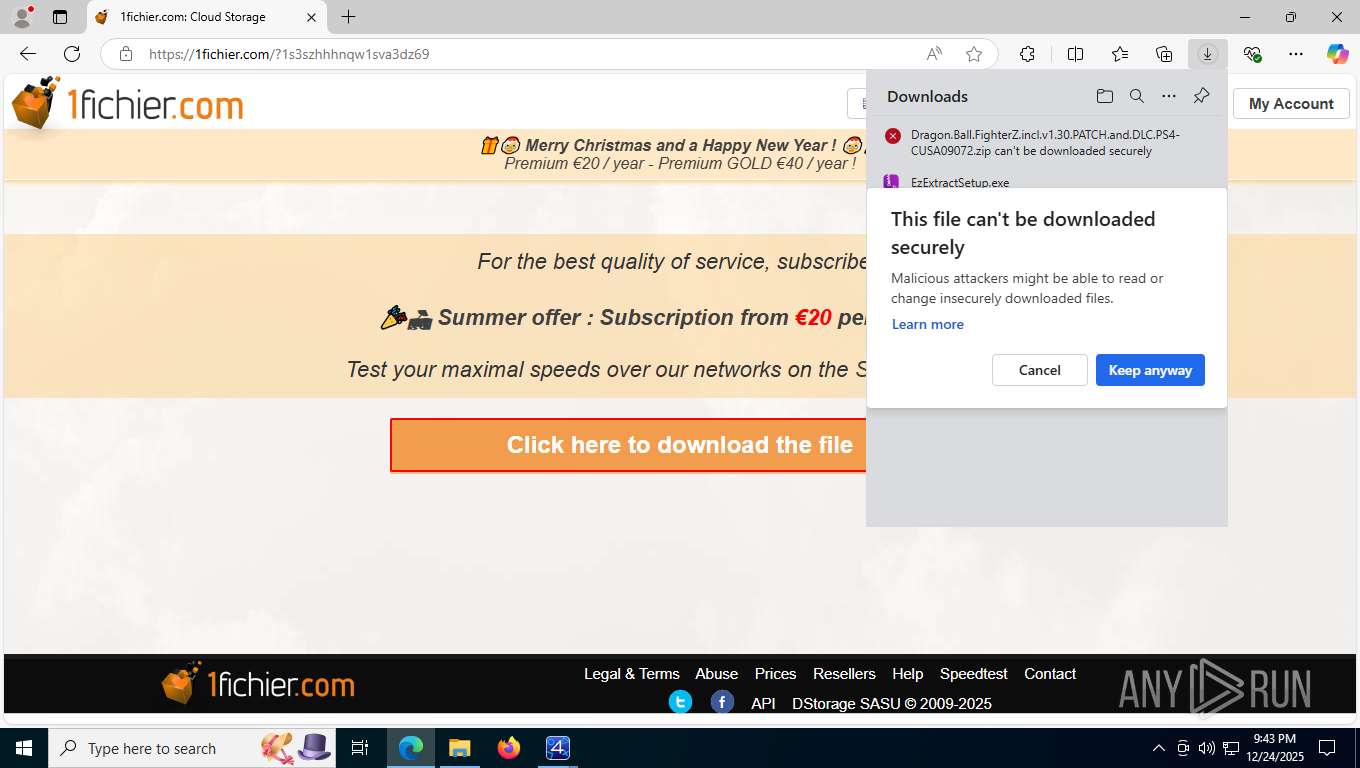Open File Explorer from taskbar
Image resolution: width=1360 pixels, height=768 pixels.
coord(459,748)
